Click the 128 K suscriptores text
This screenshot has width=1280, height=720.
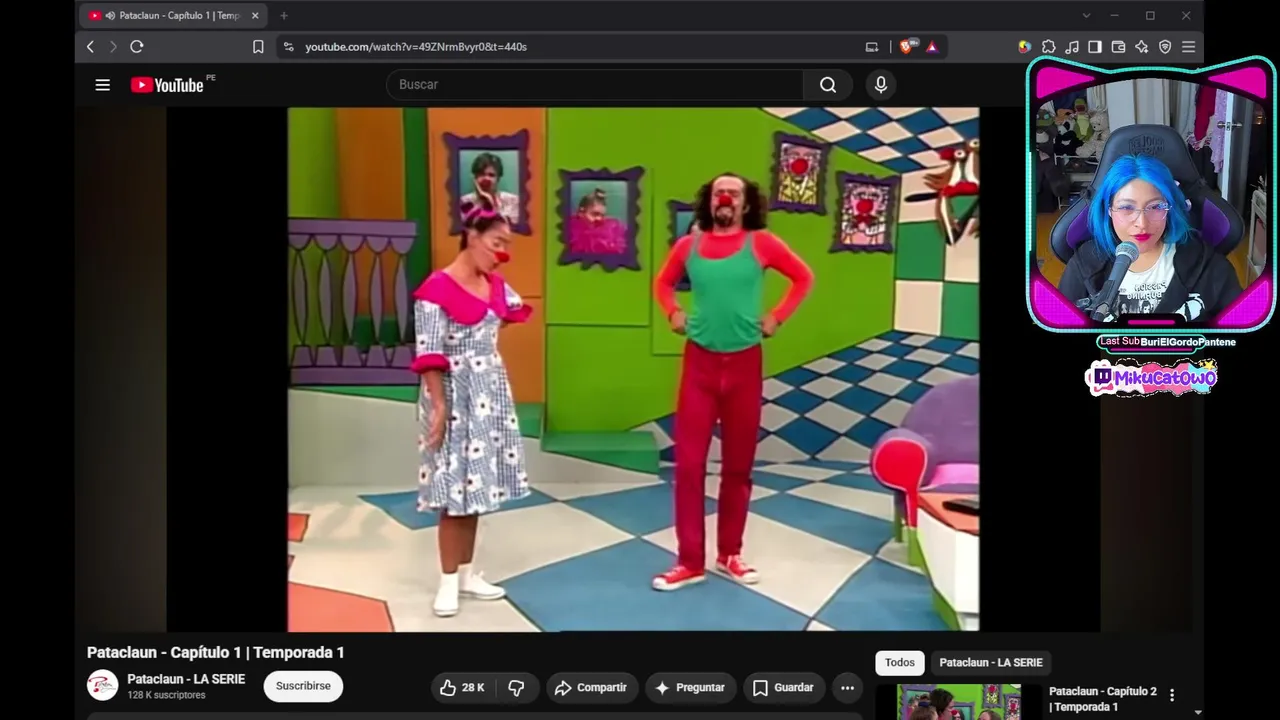pos(166,695)
